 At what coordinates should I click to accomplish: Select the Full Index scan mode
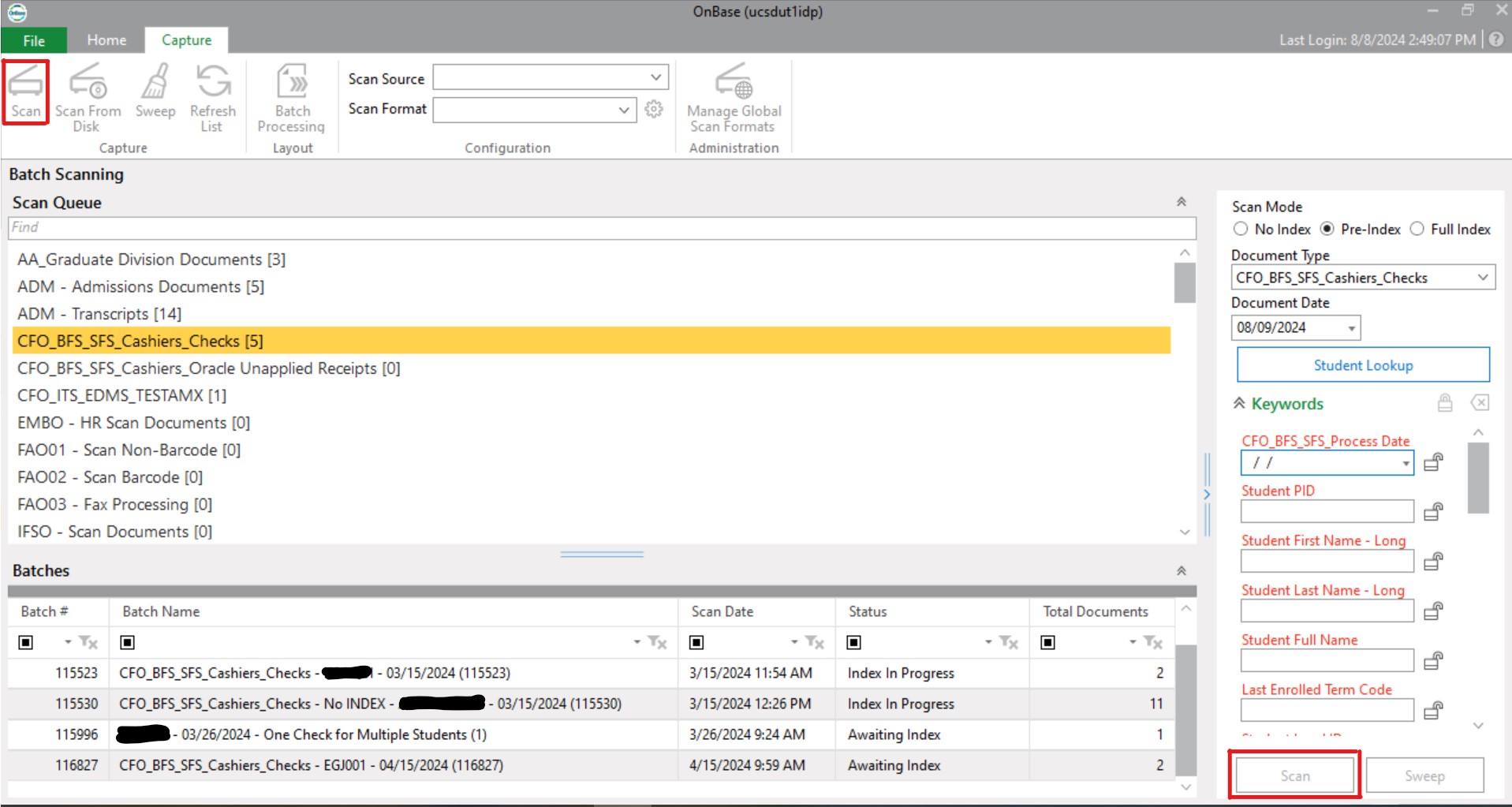coord(1417,229)
